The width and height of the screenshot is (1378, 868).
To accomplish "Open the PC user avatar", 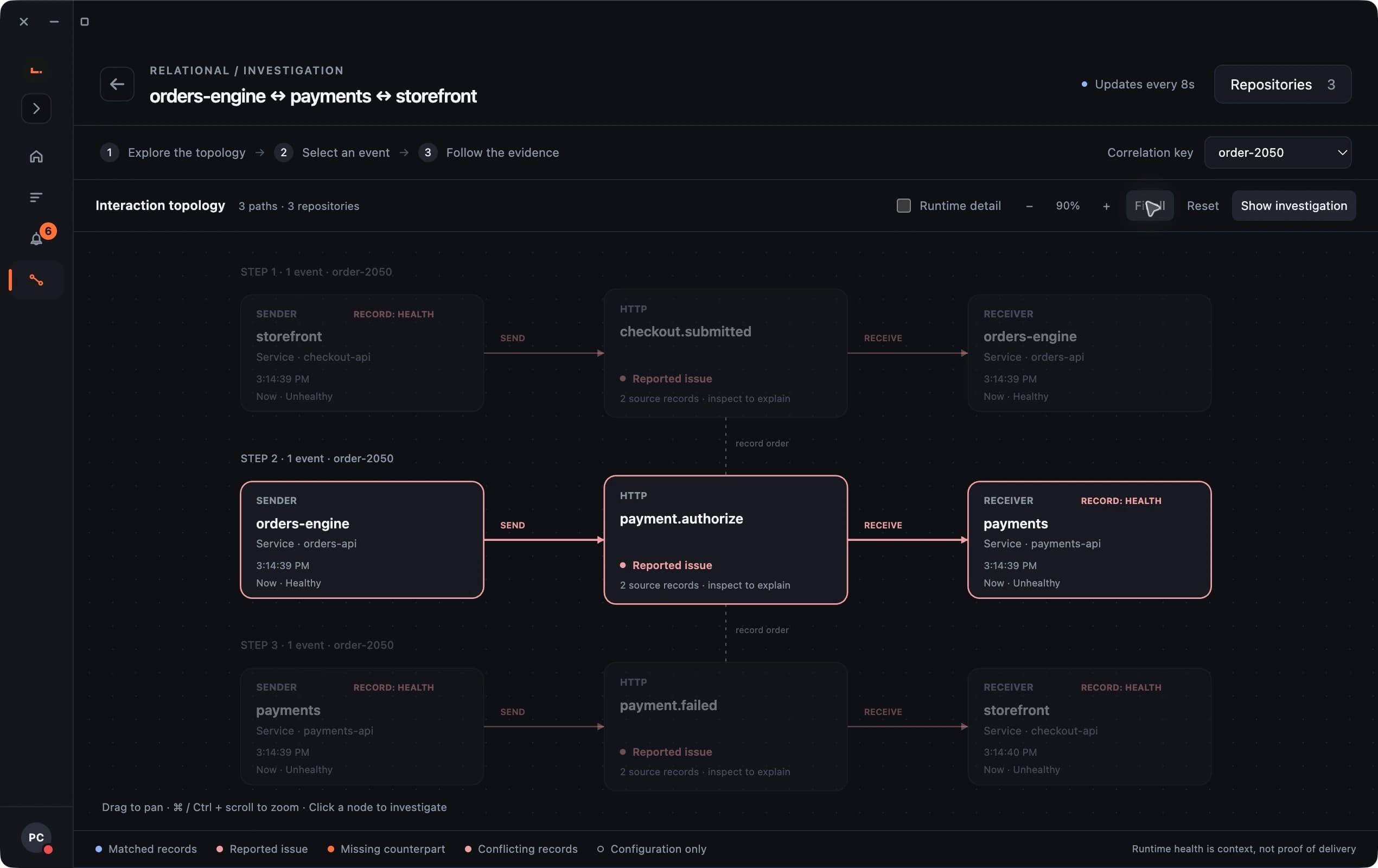I will tap(36, 837).
